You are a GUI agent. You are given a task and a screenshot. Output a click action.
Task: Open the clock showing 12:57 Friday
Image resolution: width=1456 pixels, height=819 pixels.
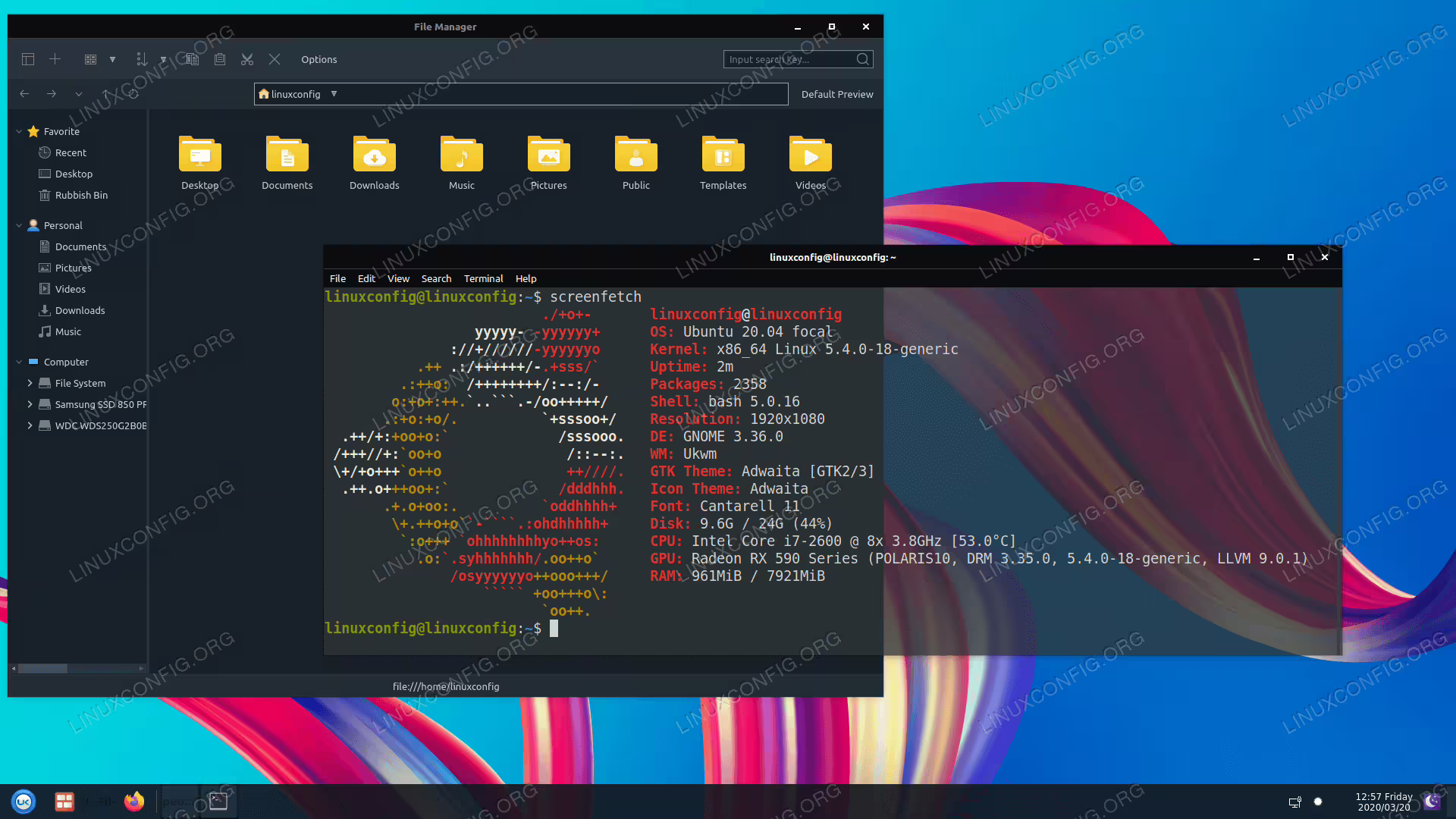click(1383, 802)
